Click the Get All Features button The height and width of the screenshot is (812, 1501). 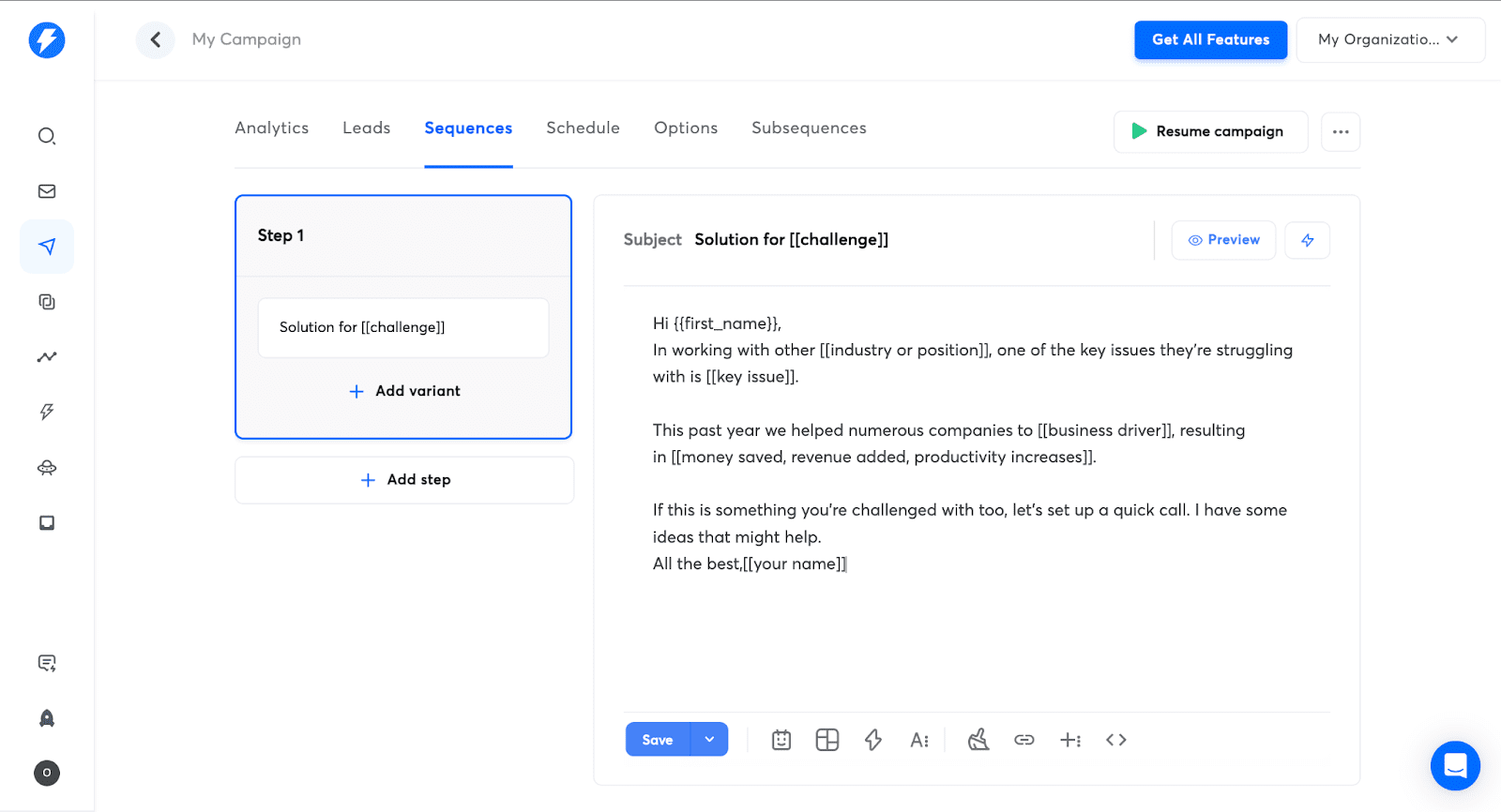(x=1210, y=39)
